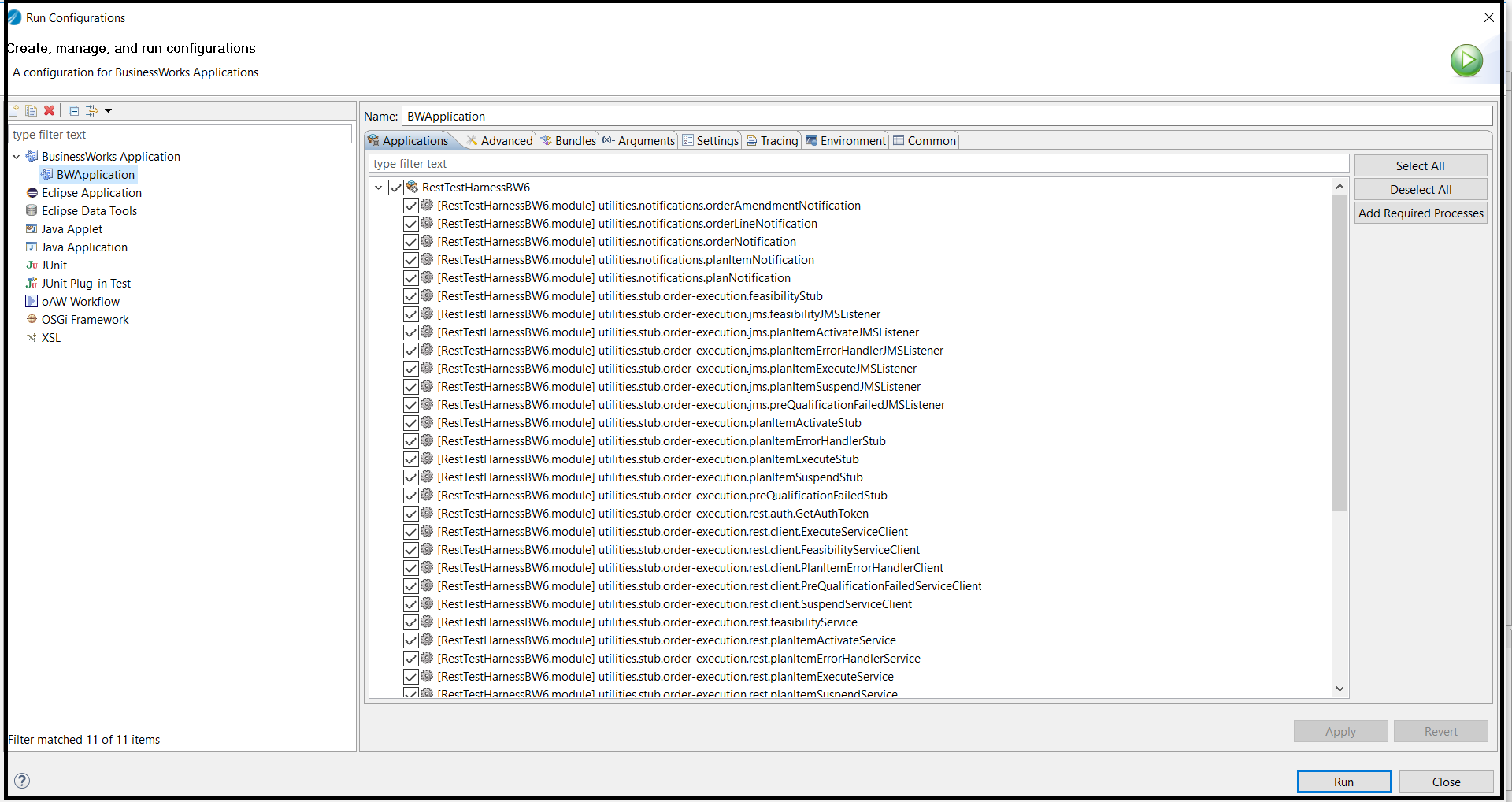
Task: Select the preQualificationFailedStub process row
Action: [661, 495]
